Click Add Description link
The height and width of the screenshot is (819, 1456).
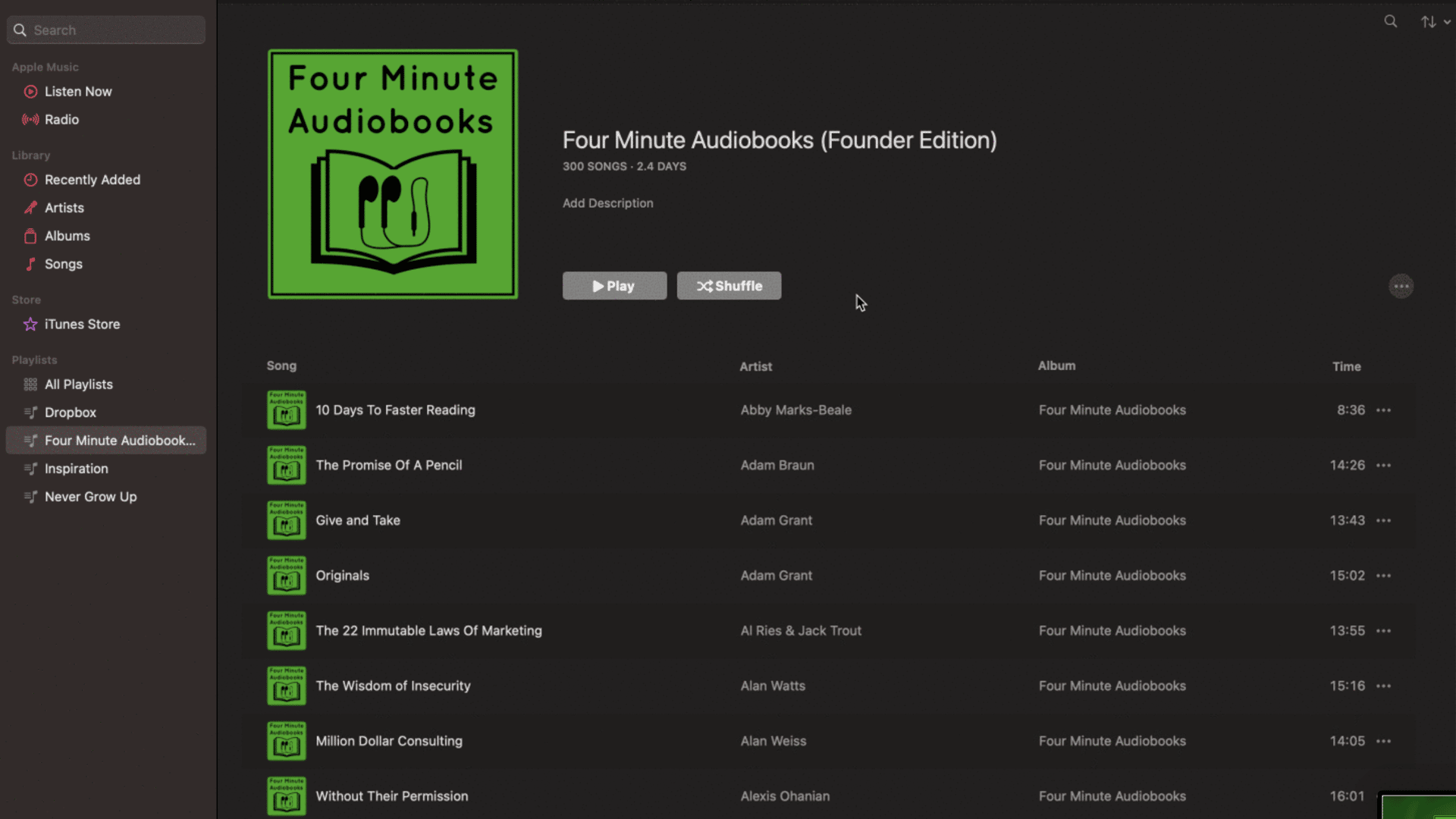(607, 203)
